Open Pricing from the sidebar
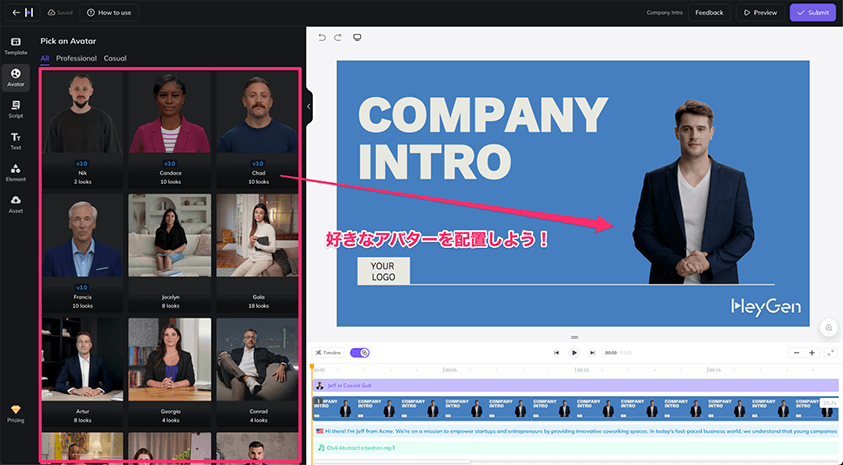843x465 pixels. pos(16,414)
